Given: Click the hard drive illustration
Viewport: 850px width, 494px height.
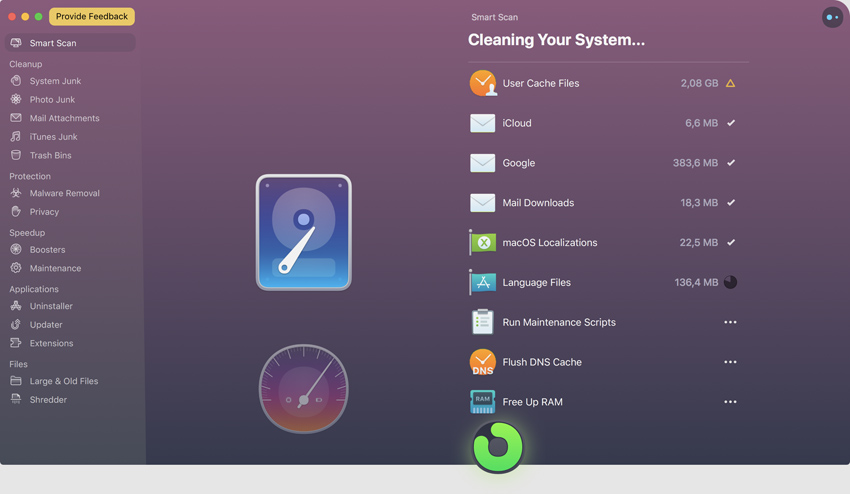Looking at the screenshot, I should [304, 233].
